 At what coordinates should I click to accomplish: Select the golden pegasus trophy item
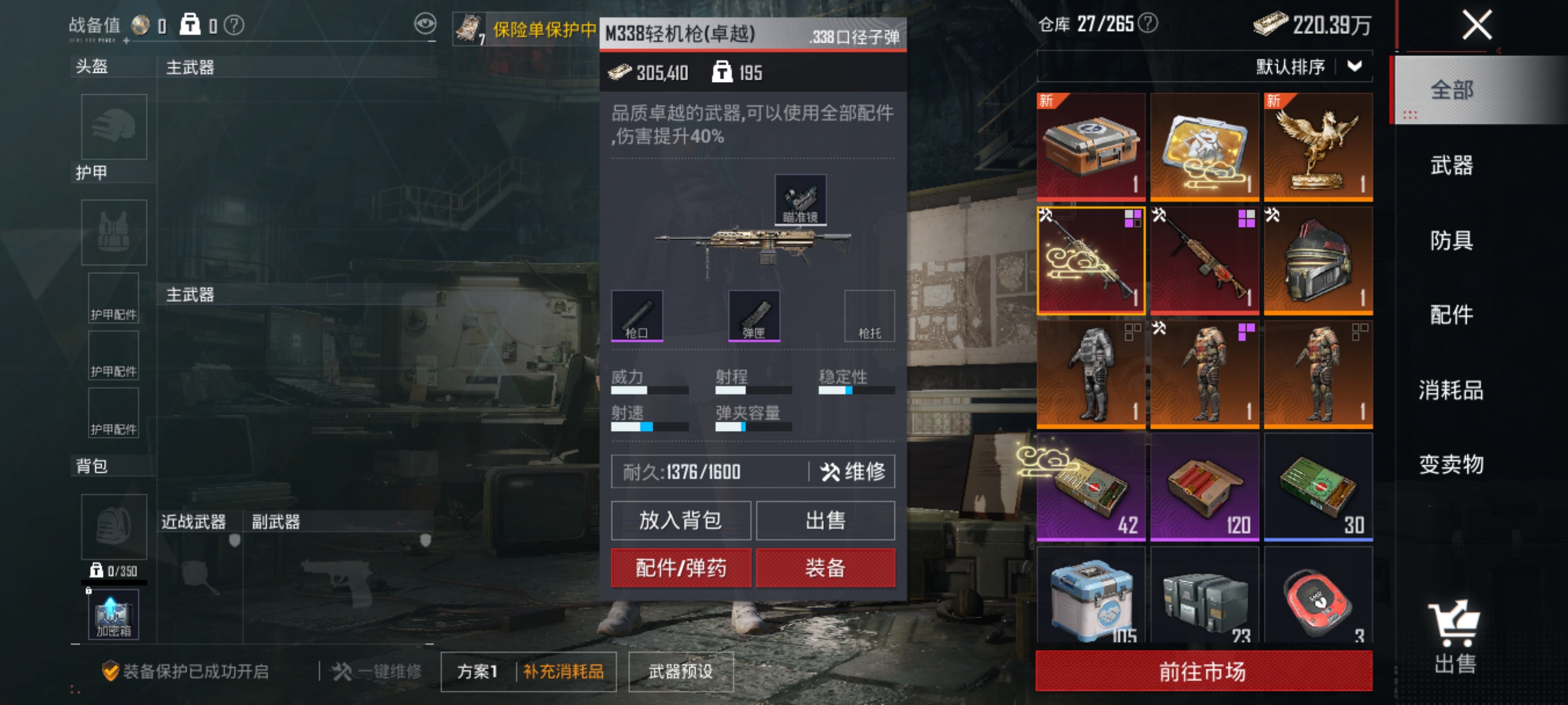[1318, 147]
